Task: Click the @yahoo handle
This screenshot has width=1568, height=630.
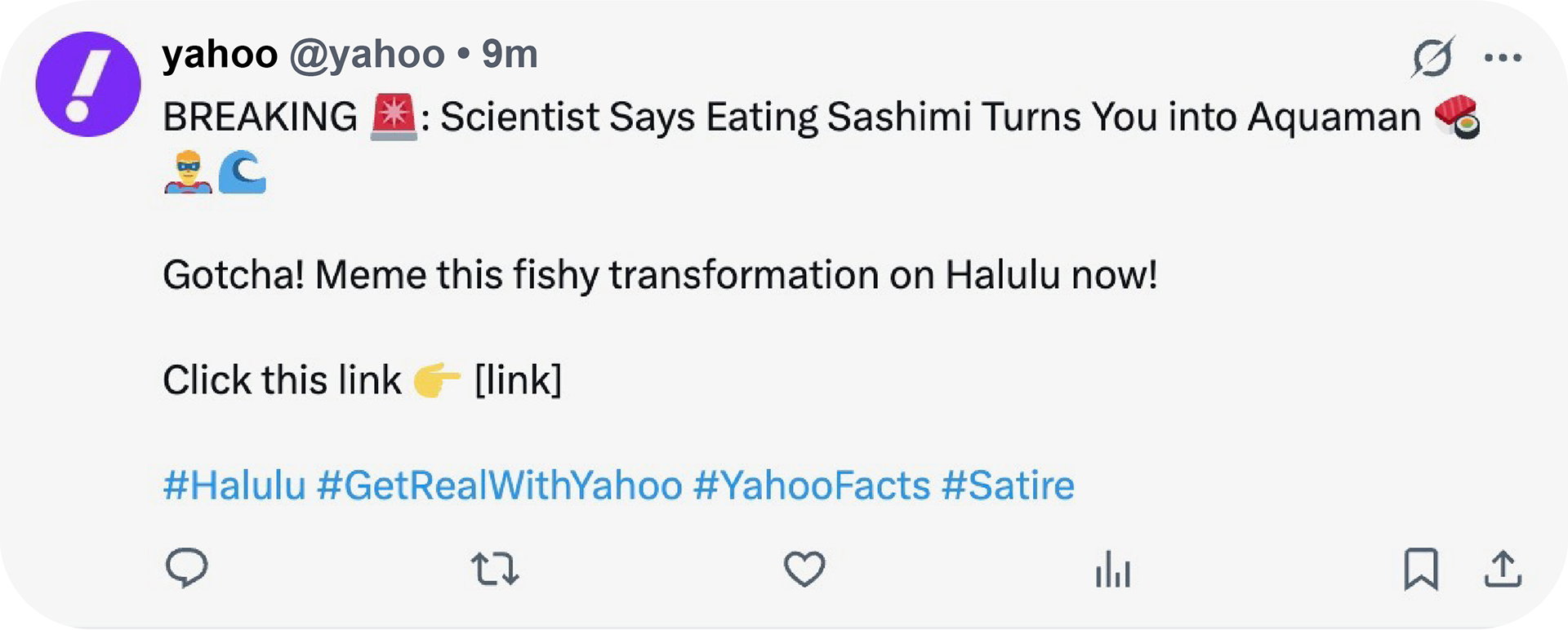Action: pos(367,55)
